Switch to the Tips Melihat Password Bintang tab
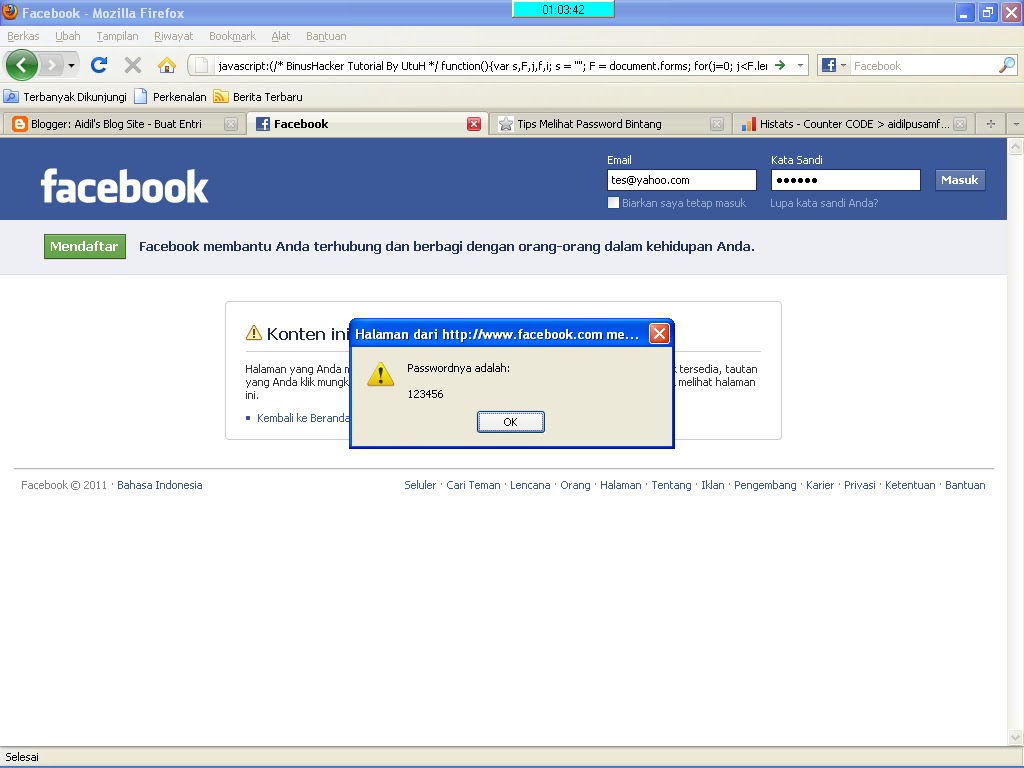This screenshot has width=1024, height=768. coord(589,124)
